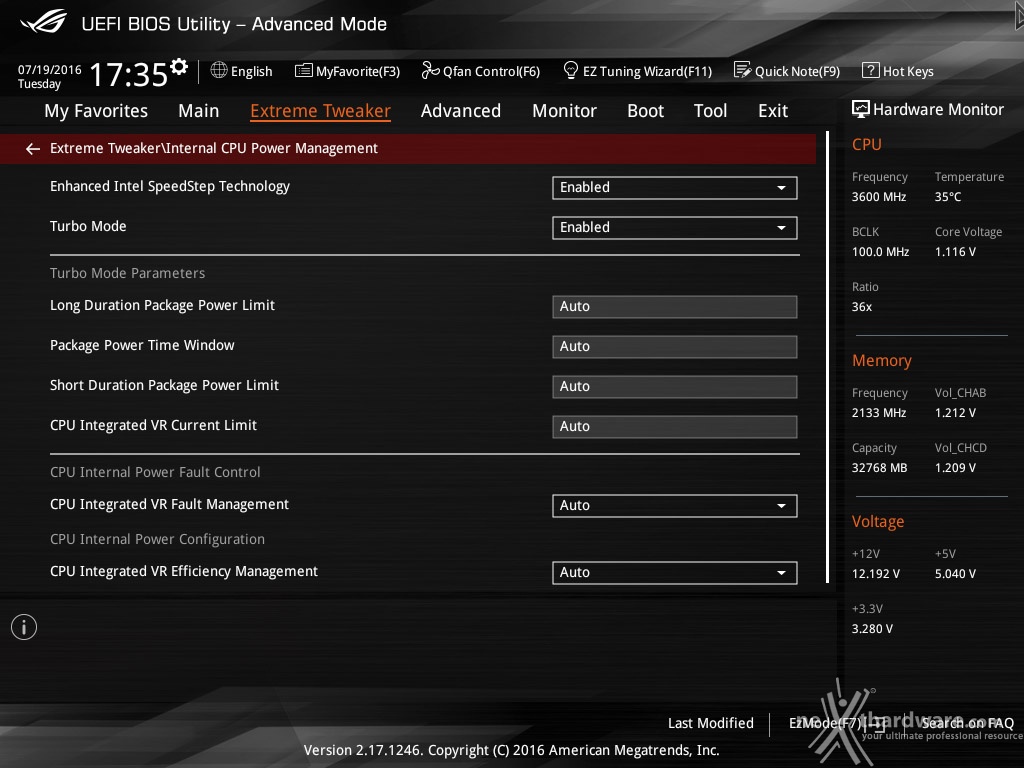Switch to the Monitor tab

(564, 111)
